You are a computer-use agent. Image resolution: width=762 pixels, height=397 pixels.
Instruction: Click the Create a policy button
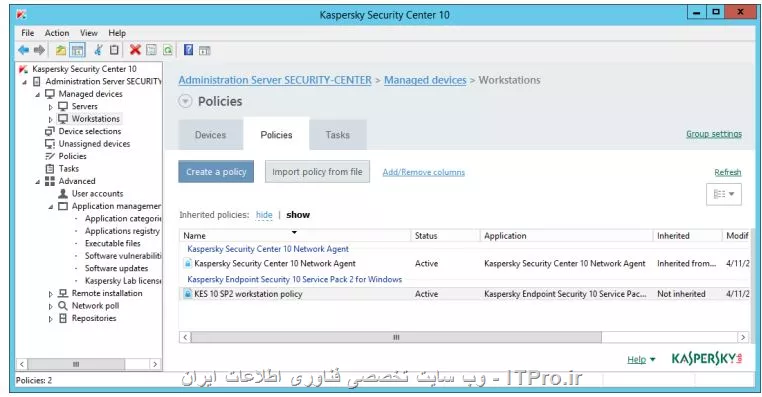(216, 172)
